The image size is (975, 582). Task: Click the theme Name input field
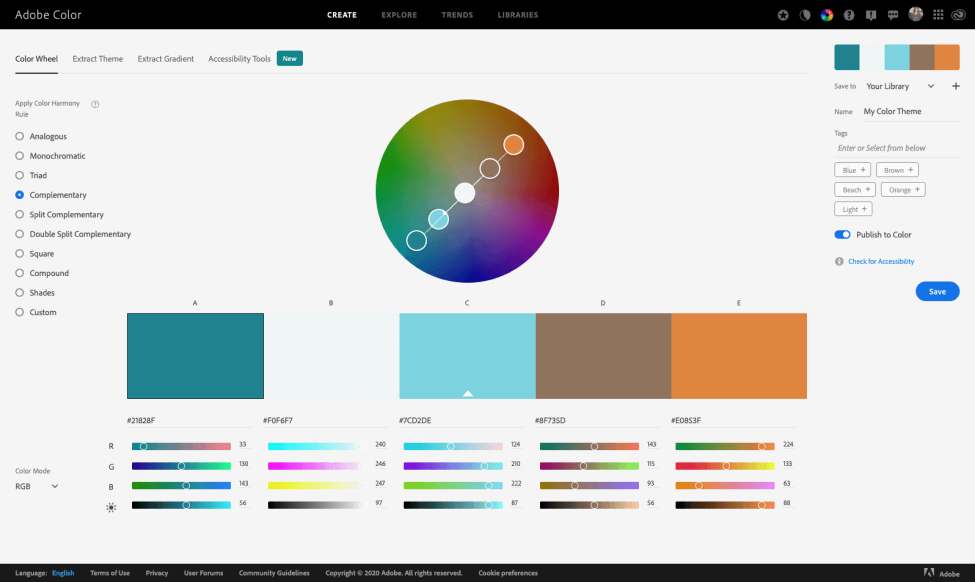[910, 112]
